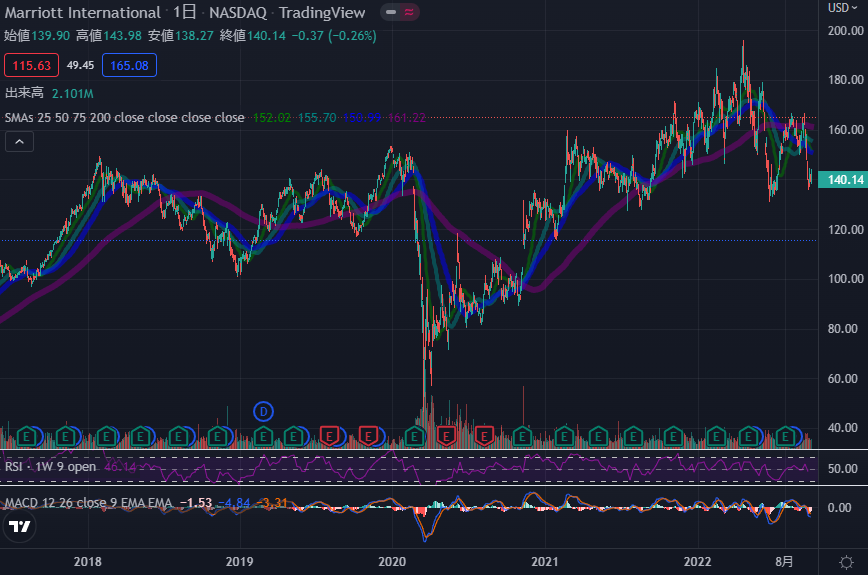Open the latest red E earnings marker
868x575 pixels.
484,437
